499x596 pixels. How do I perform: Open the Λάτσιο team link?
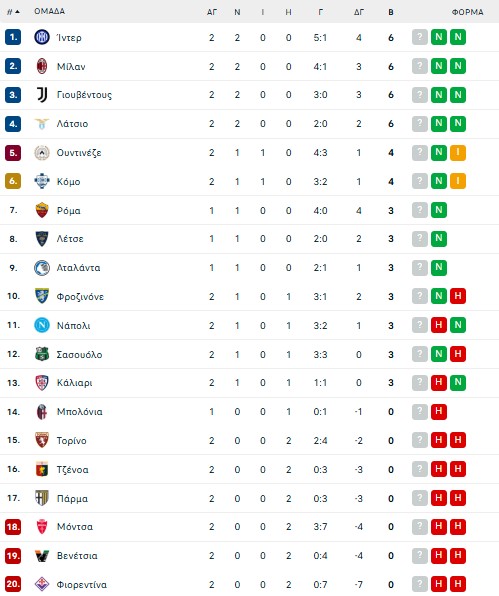point(72,124)
